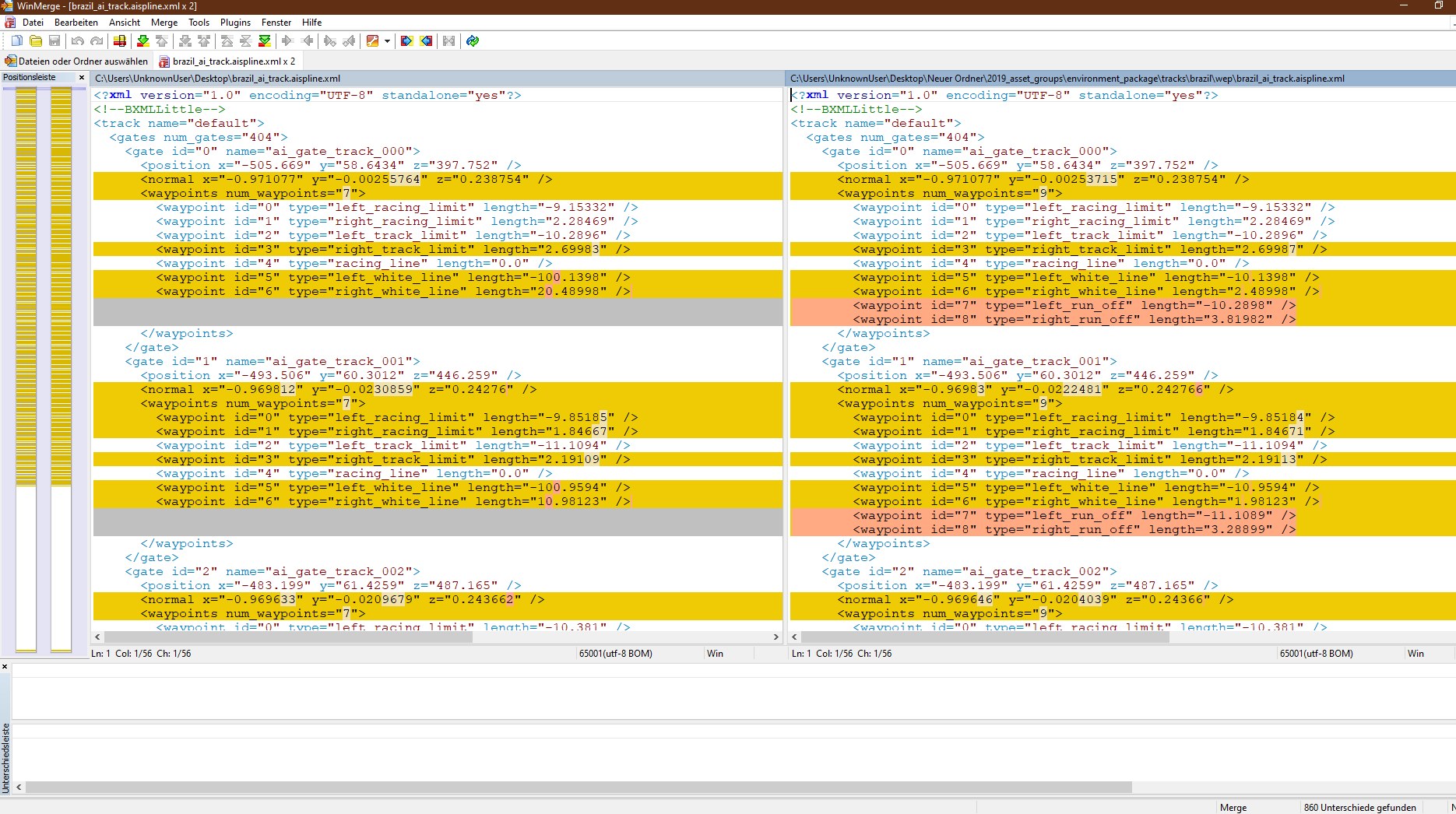This screenshot has width=1456, height=814.
Task: Refresh the comparison with the green arrows
Action: tap(473, 40)
